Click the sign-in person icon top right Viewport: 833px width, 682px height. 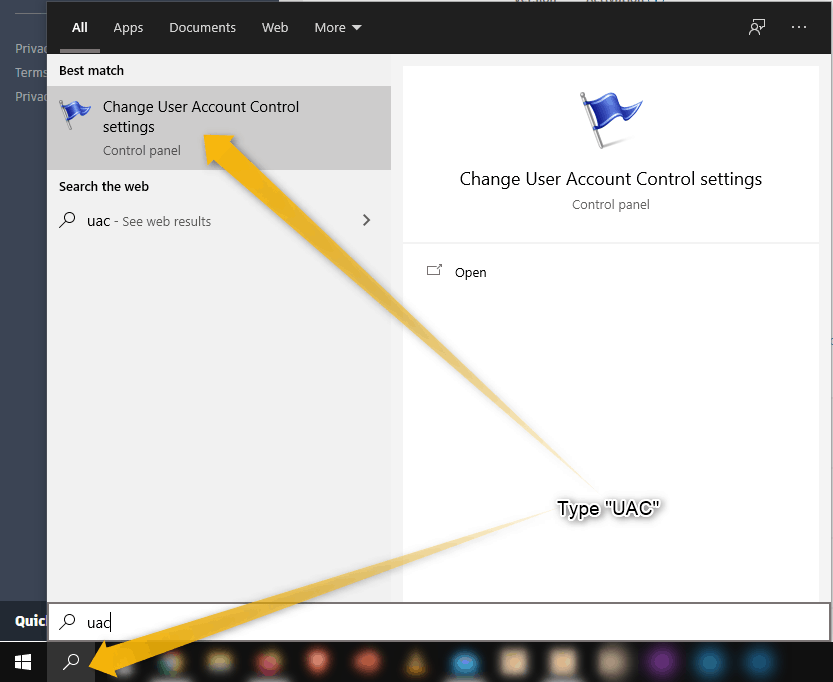[x=757, y=27]
